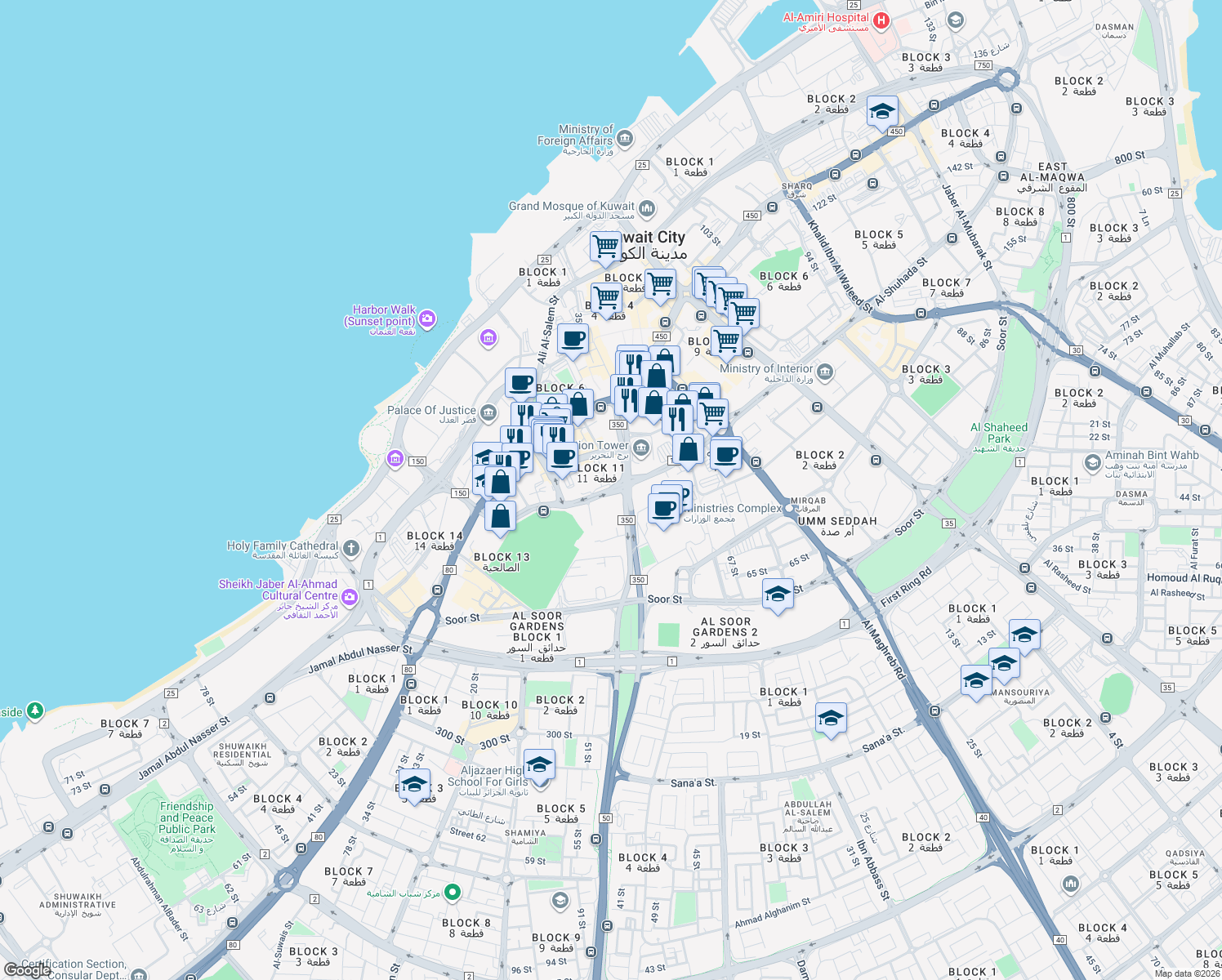The height and width of the screenshot is (980, 1222).
Task: Select the school icon near Al Soor Gardens 2
Action: point(776,594)
